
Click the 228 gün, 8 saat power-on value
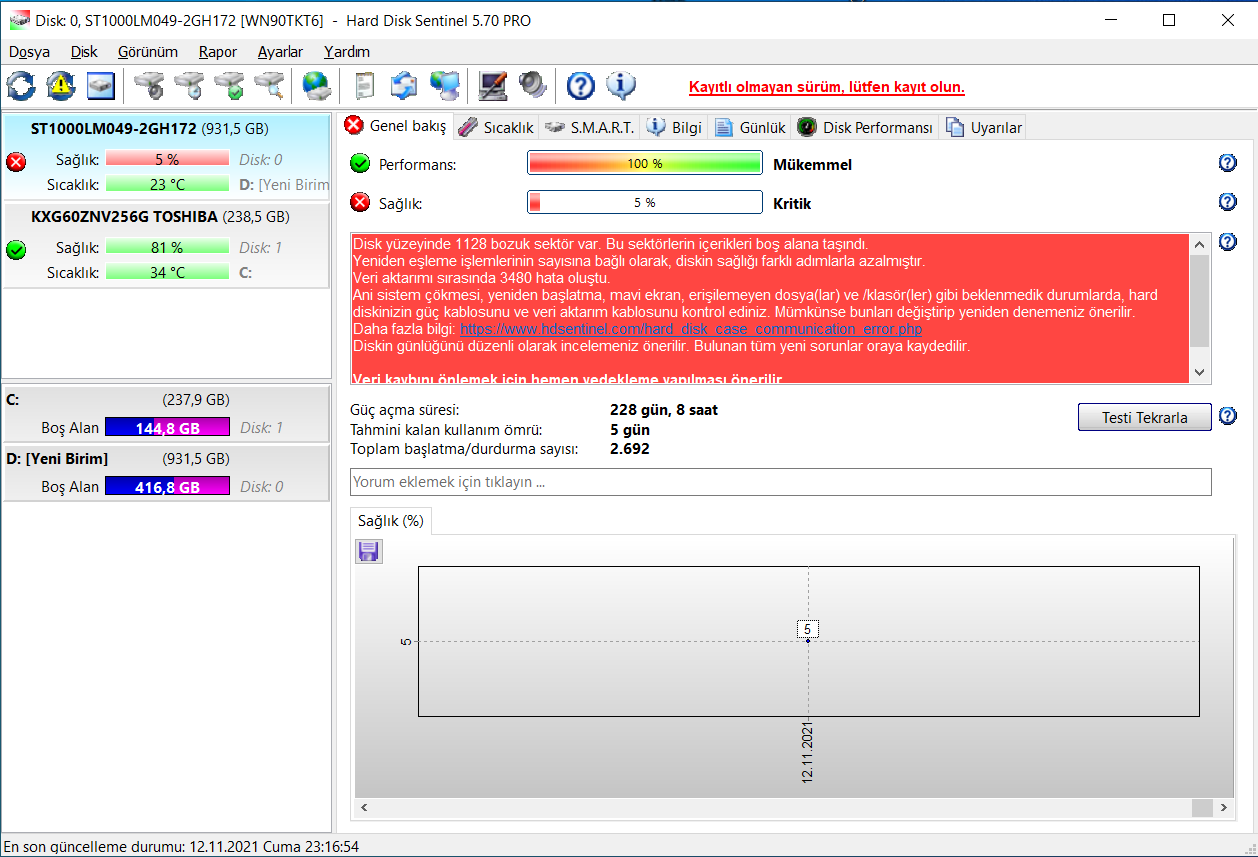point(664,410)
